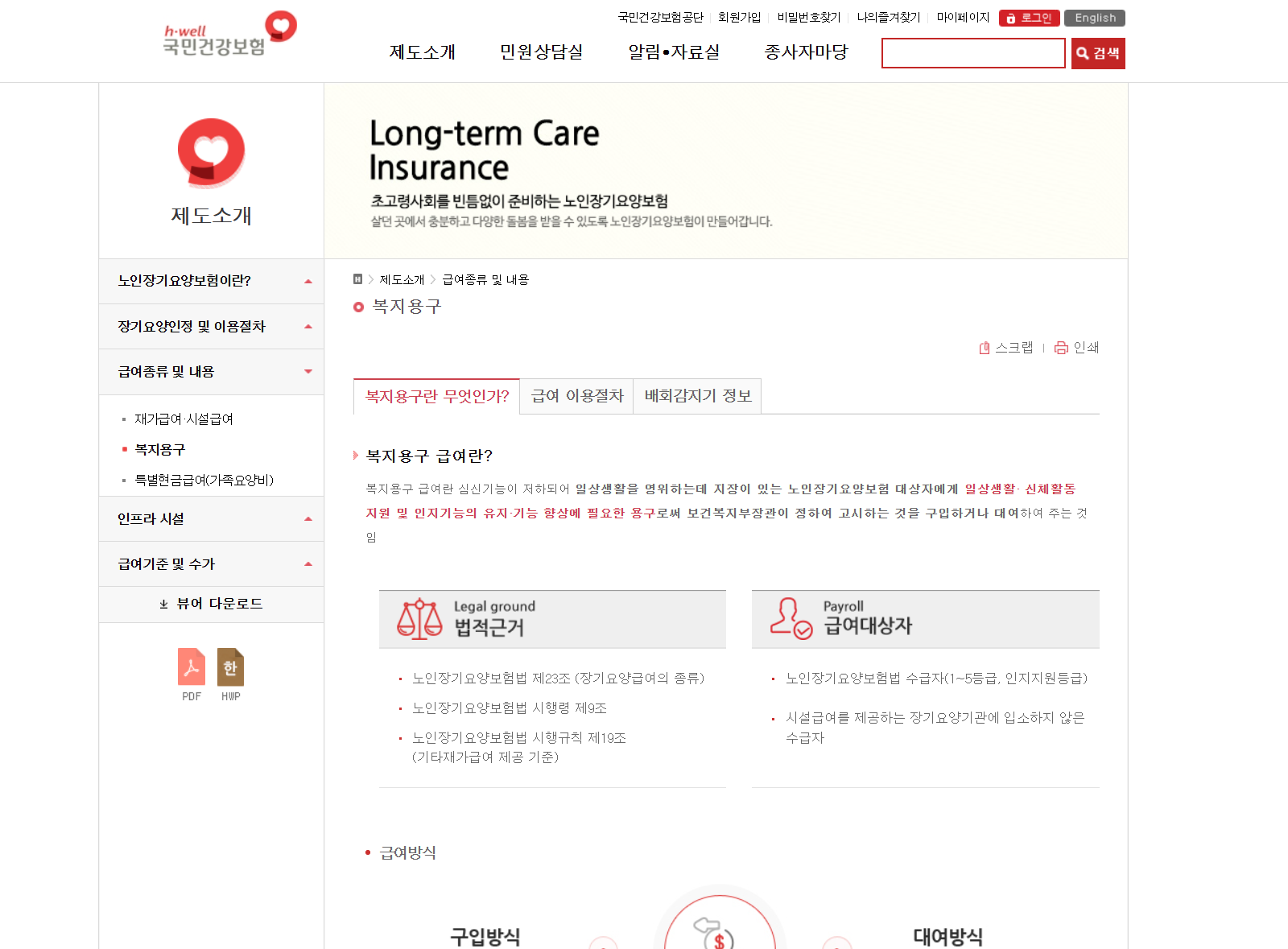This screenshot has height=949, width=1288.
Task: Click the scales icon beside 법적근거
Action: 419,619
